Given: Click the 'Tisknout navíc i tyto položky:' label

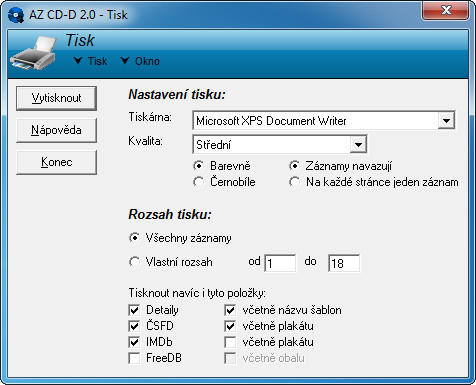Looking at the screenshot, I should [197, 293].
